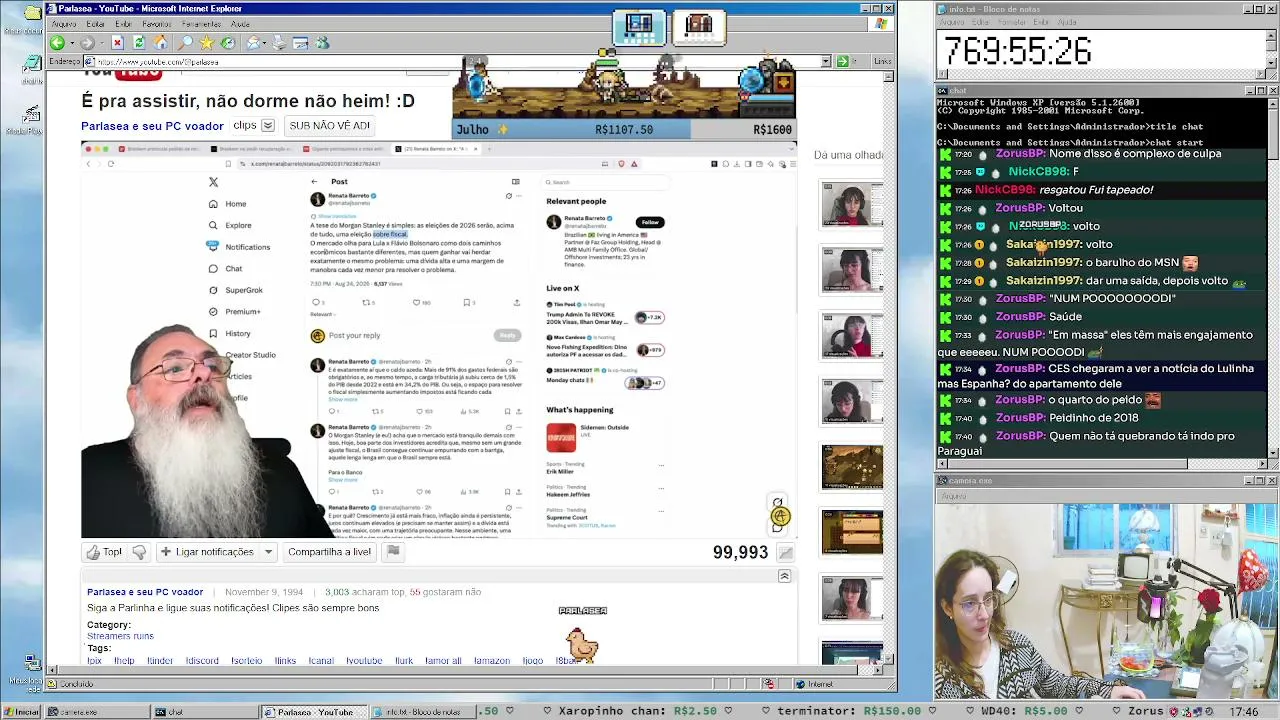The height and width of the screenshot is (720, 1280).
Task: Open the Arquivo menu in Internet Explorer
Action: pos(63,24)
